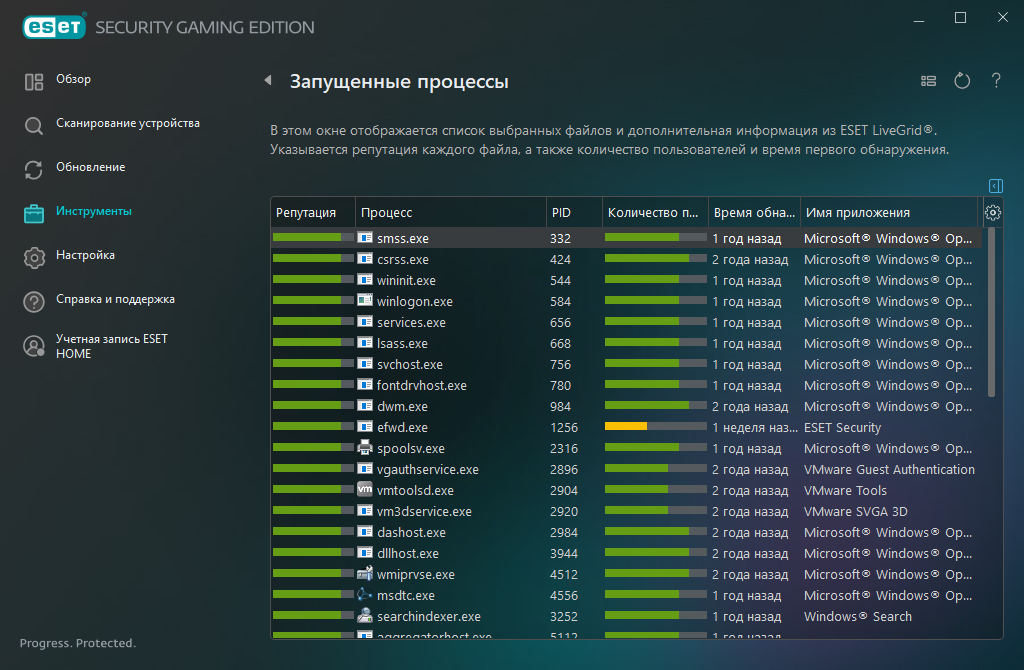Open Справка и поддержка section

(x=115, y=299)
